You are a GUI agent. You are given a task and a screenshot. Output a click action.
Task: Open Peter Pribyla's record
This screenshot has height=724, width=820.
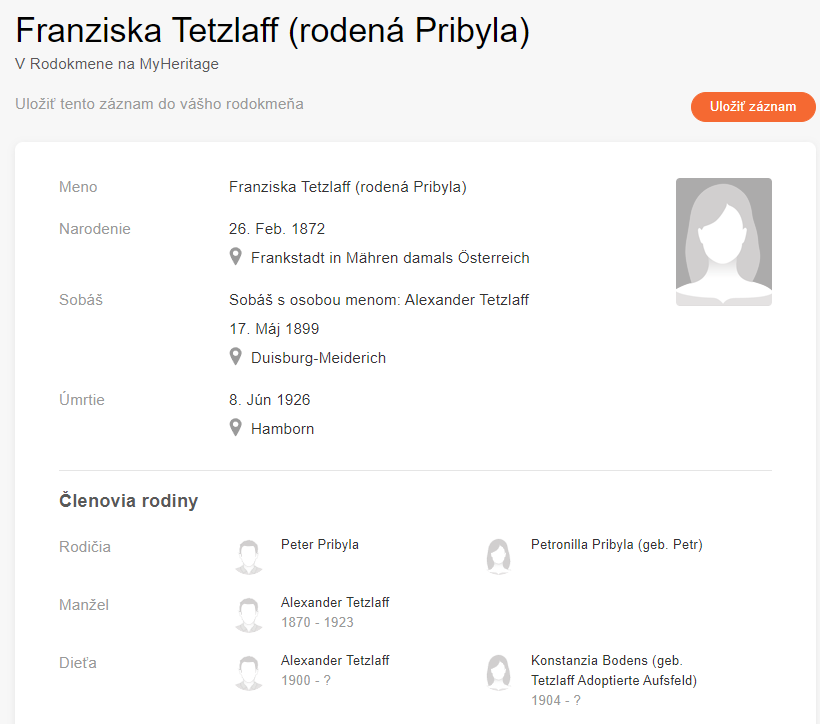click(320, 545)
